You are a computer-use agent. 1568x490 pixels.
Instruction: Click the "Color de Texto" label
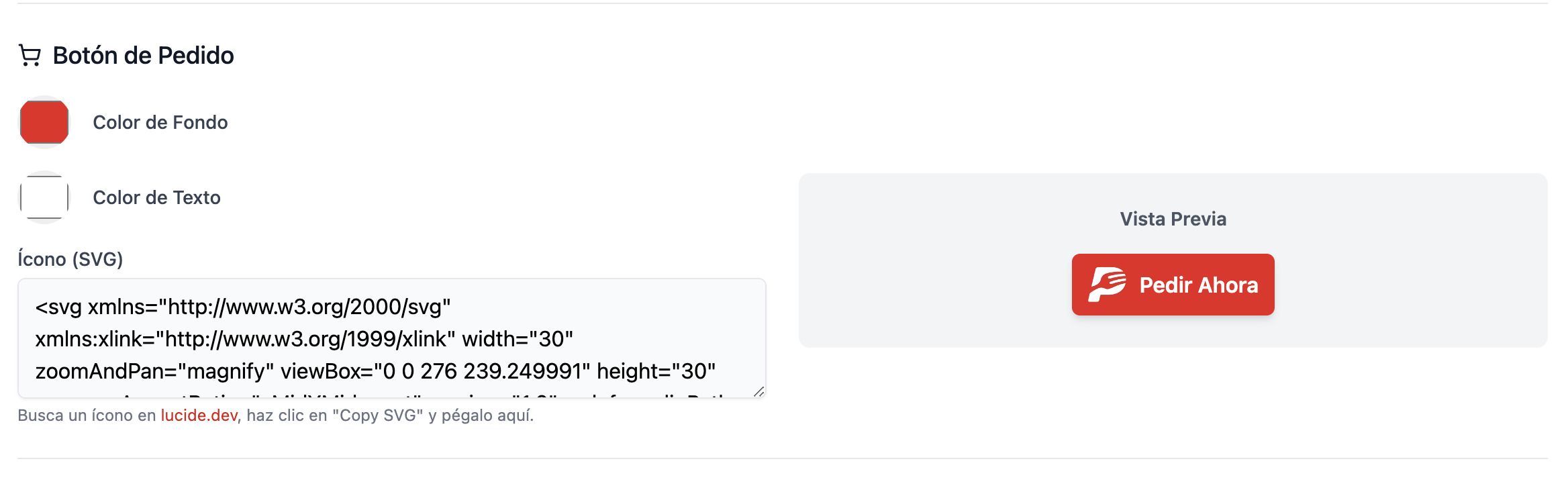(156, 197)
